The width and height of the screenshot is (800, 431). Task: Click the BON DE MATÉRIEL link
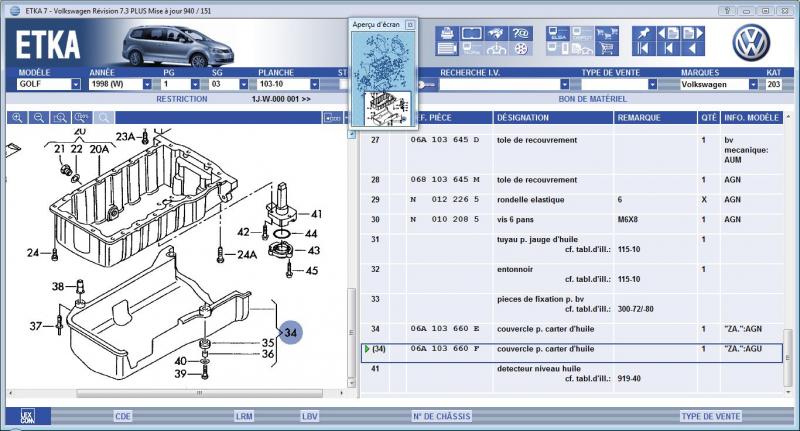592,99
